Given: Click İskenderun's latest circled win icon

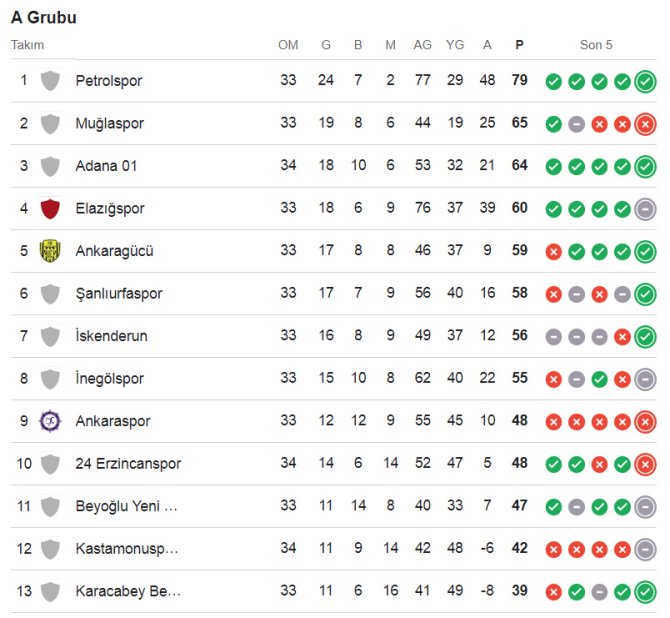Looking at the screenshot, I should click(x=645, y=337).
